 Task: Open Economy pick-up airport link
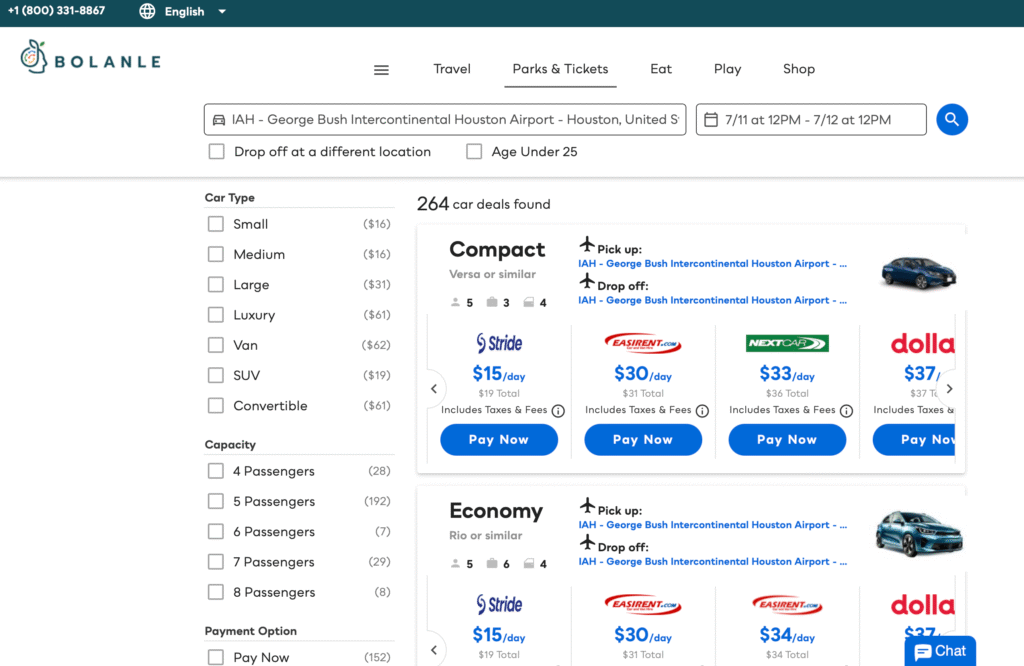pos(712,525)
